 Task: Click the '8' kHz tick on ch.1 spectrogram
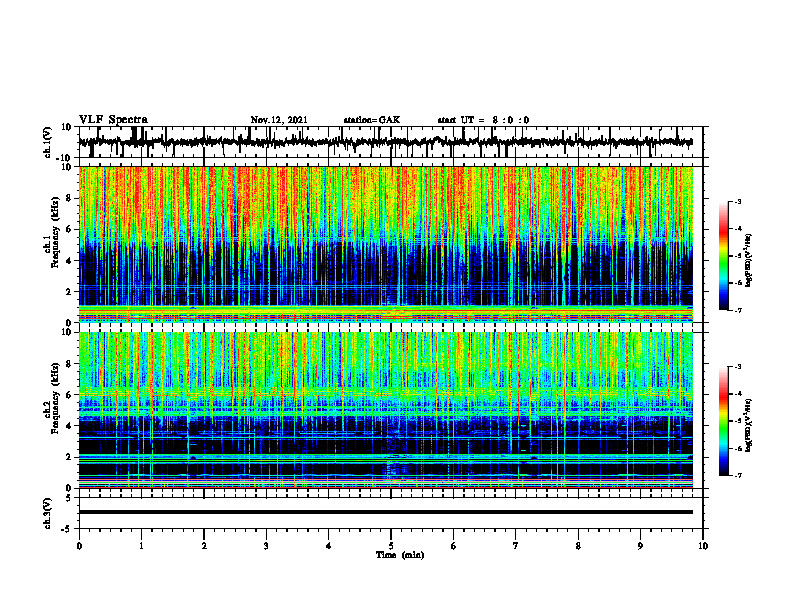coord(69,198)
